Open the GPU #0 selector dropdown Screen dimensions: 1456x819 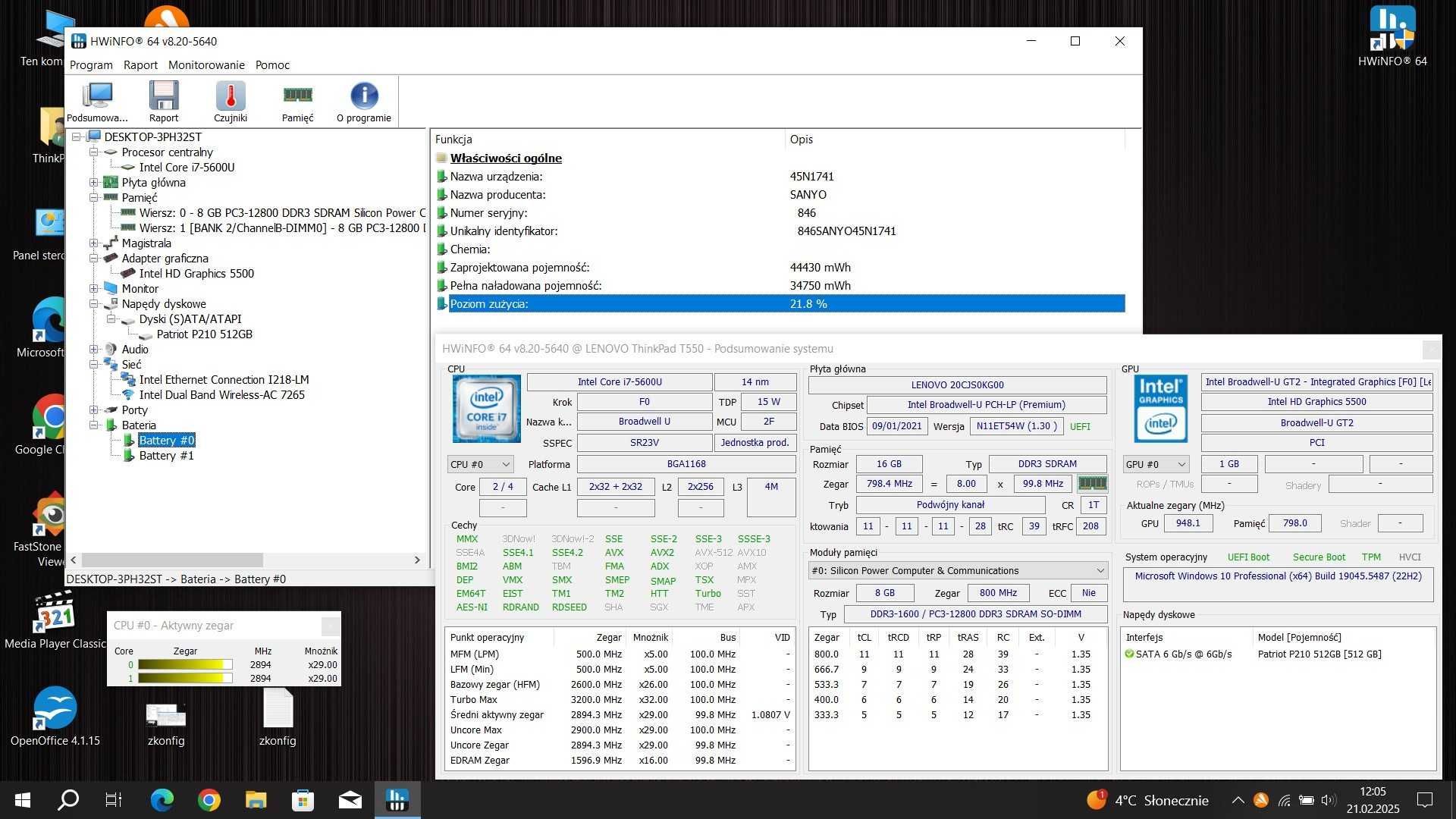(x=1156, y=464)
